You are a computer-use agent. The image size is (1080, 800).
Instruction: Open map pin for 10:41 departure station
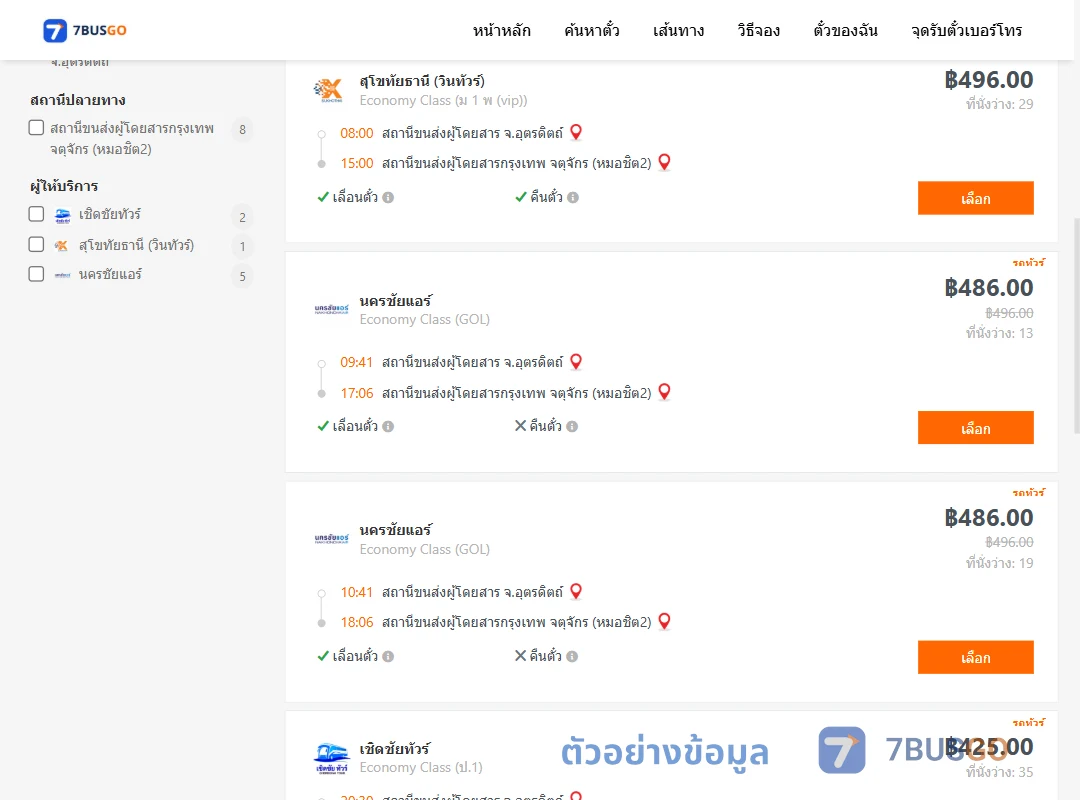pyautogui.click(x=577, y=591)
